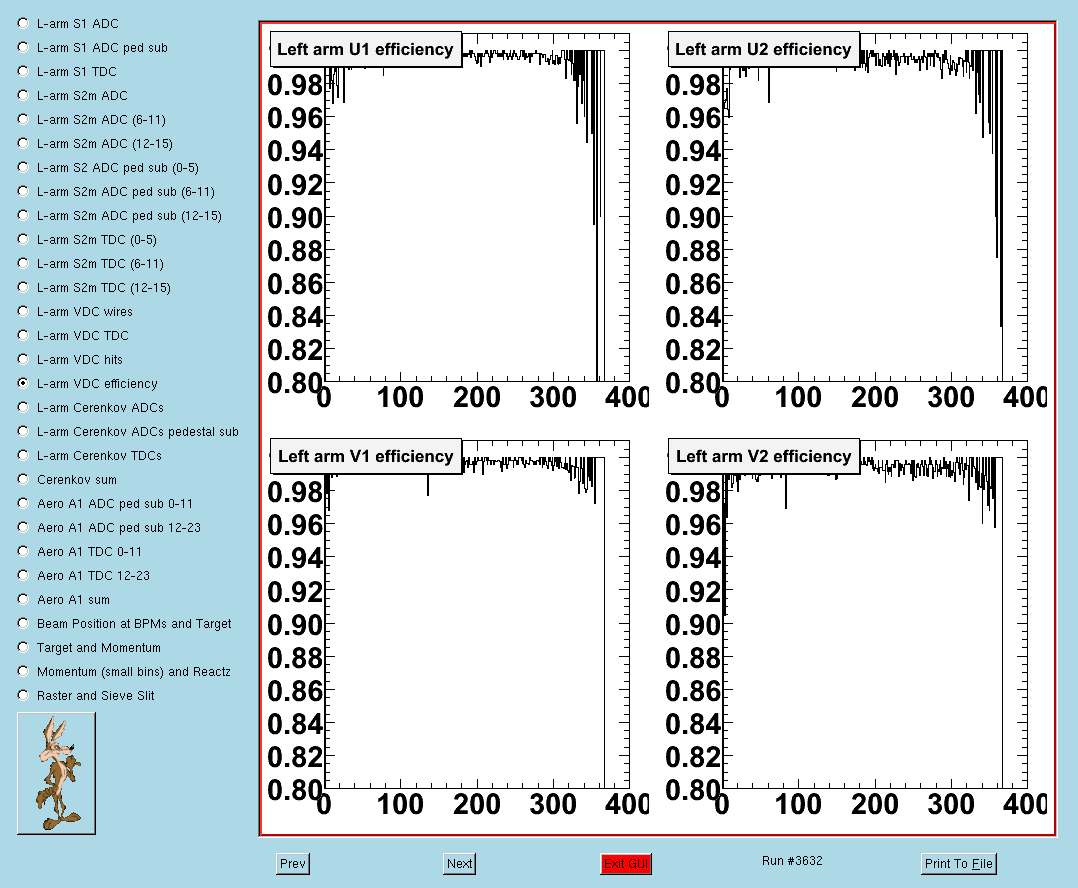This screenshot has height=888, width=1078.
Task: Select the Left arm U1 efficiency title
Action: pos(365,49)
